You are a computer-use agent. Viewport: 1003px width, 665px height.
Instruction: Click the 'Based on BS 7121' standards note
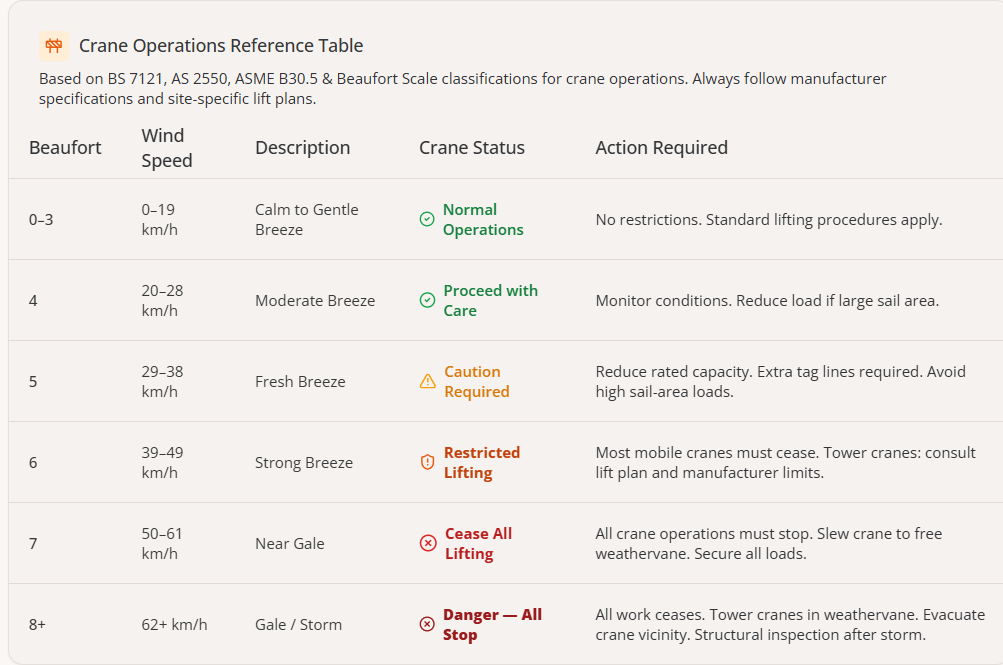pos(462,89)
